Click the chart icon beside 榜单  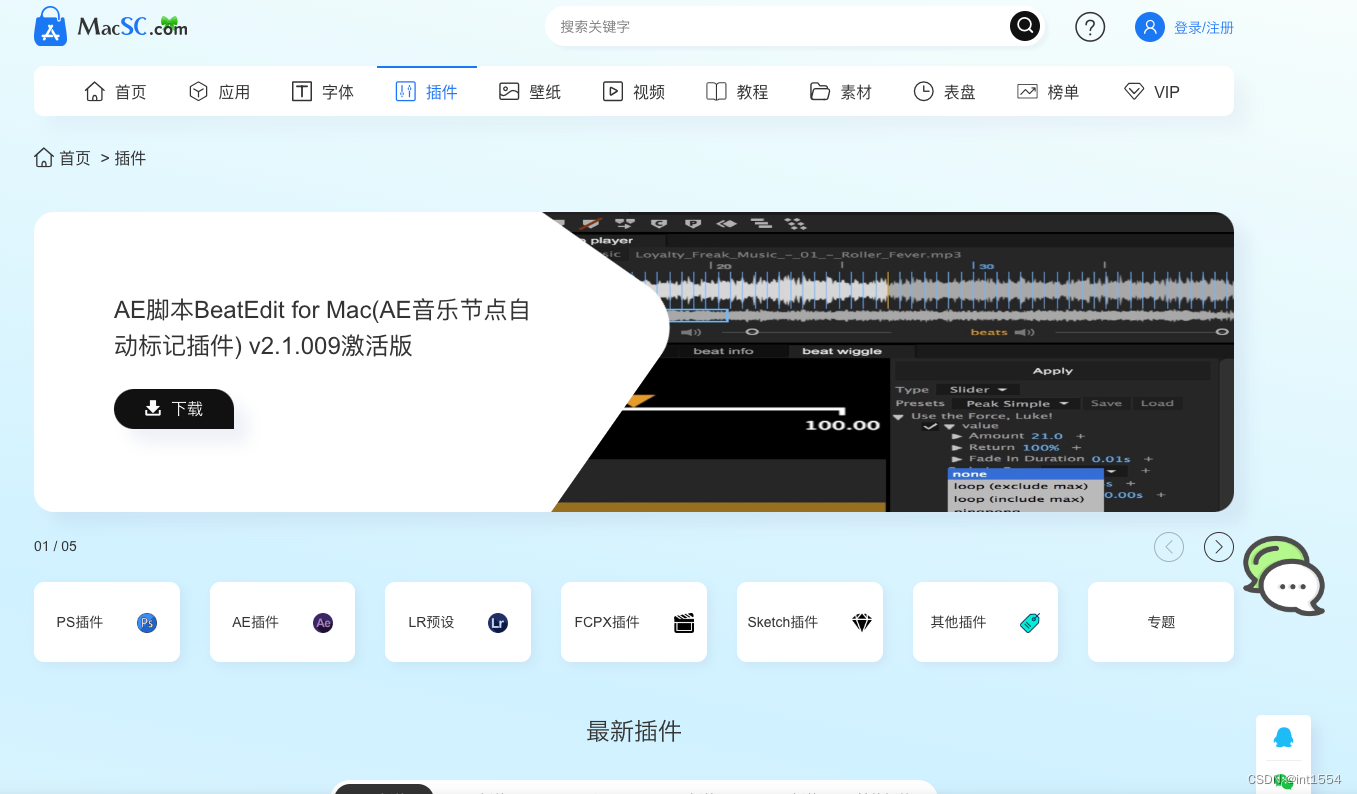[1025, 91]
